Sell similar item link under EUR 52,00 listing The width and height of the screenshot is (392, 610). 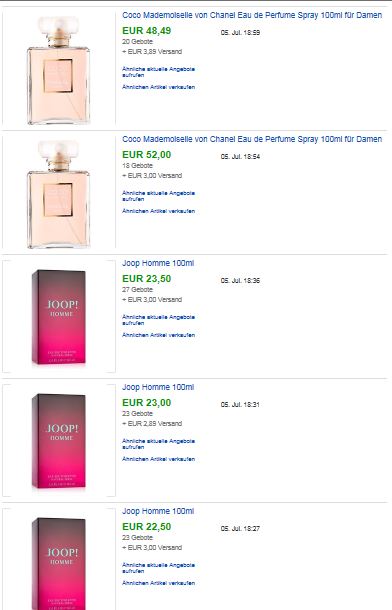158,211
